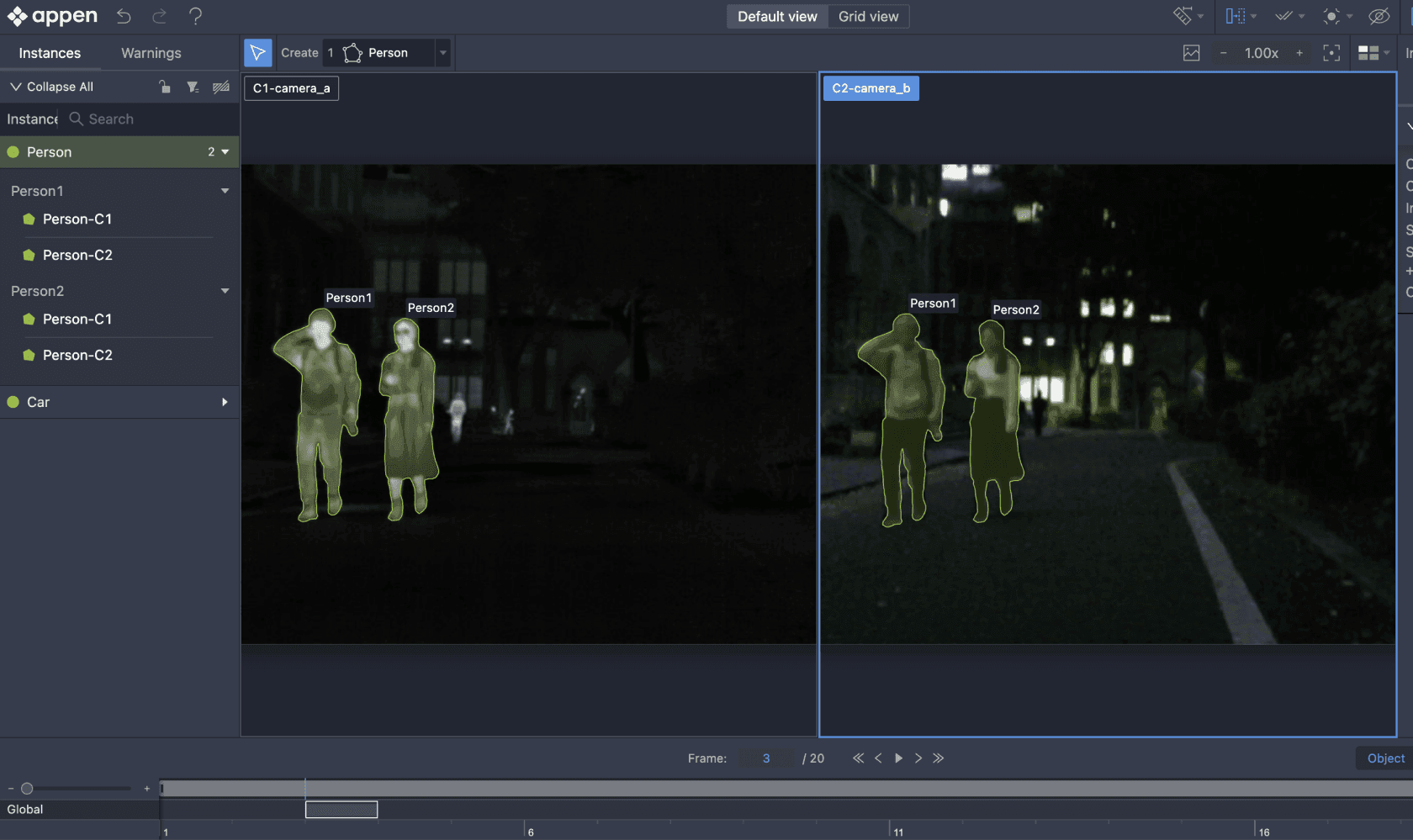Collapse the Person1 group
1413x840 pixels.
(x=225, y=191)
